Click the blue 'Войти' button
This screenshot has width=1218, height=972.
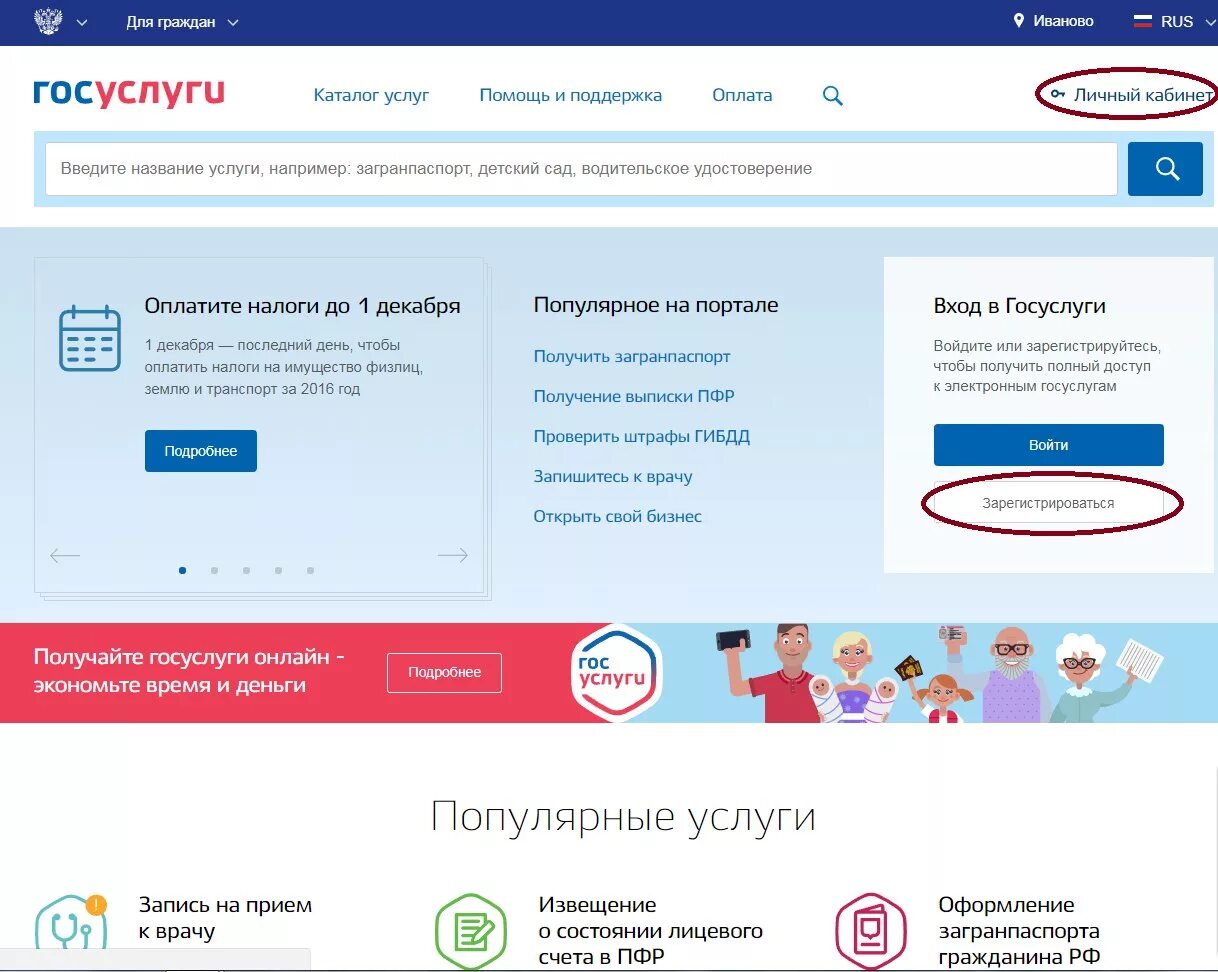pyautogui.click(x=1049, y=445)
